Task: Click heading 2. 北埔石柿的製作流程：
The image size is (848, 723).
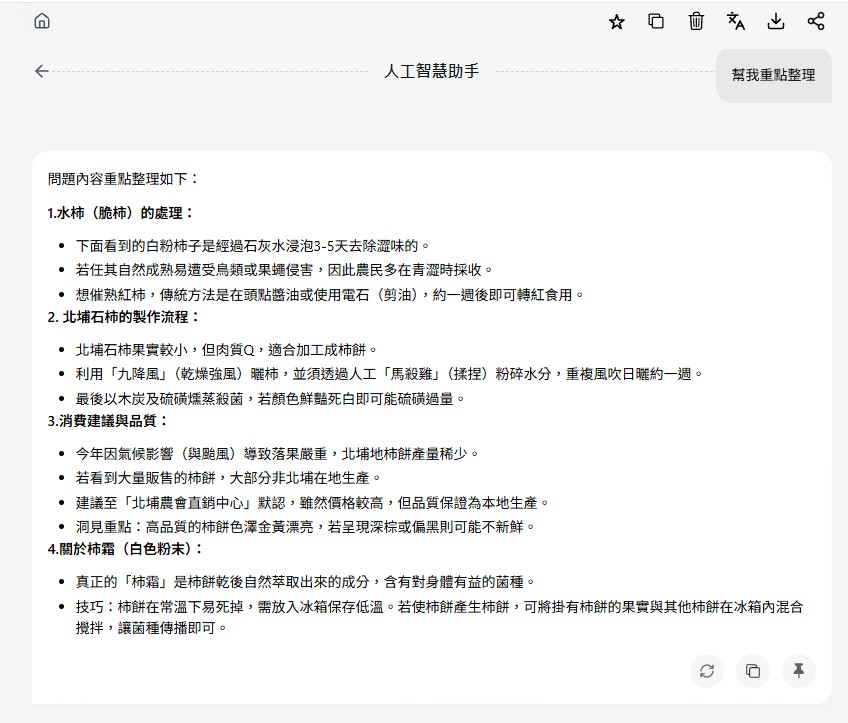Action: tap(124, 317)
